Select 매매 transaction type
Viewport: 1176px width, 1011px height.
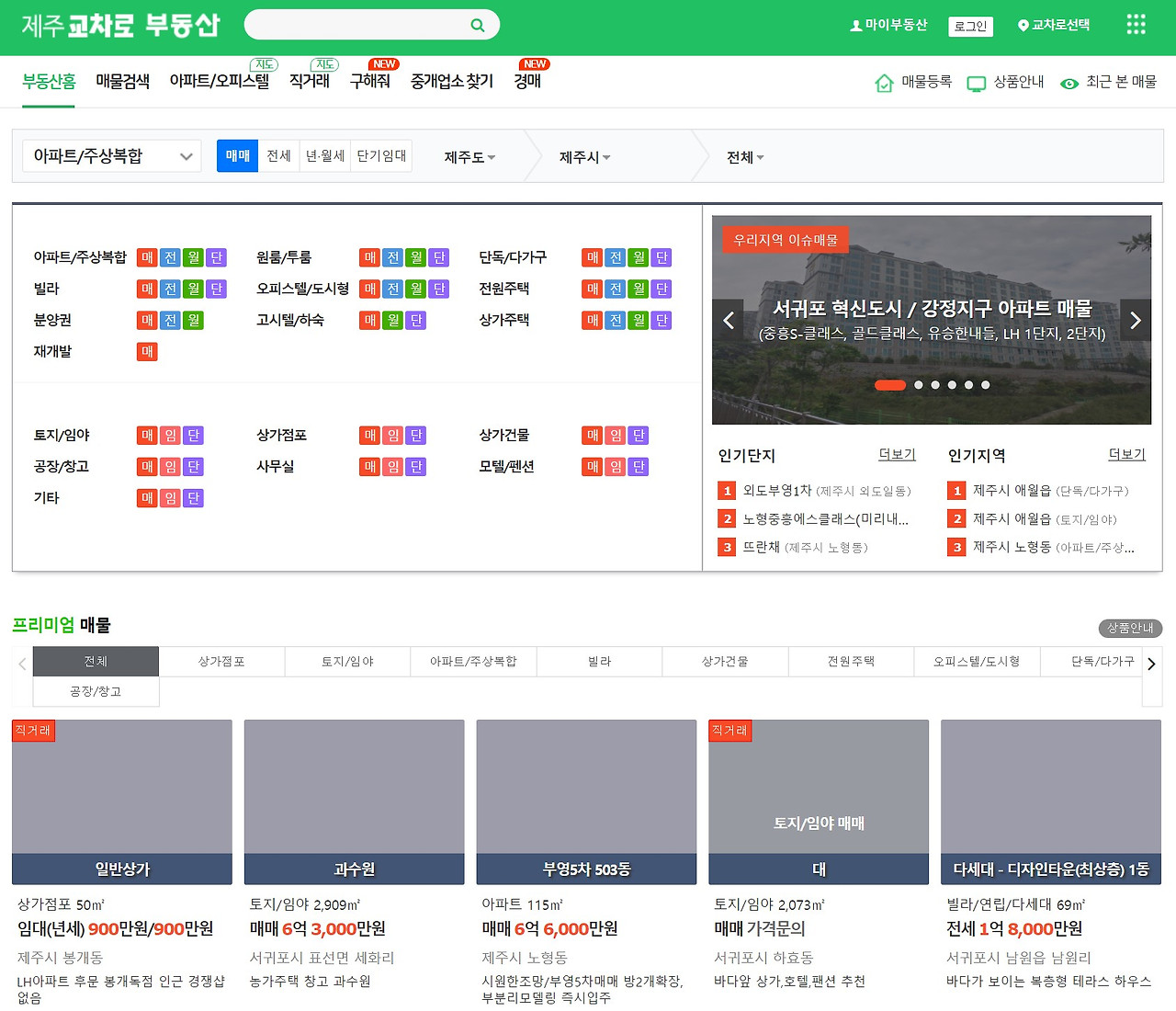click(x=237, y=156)
